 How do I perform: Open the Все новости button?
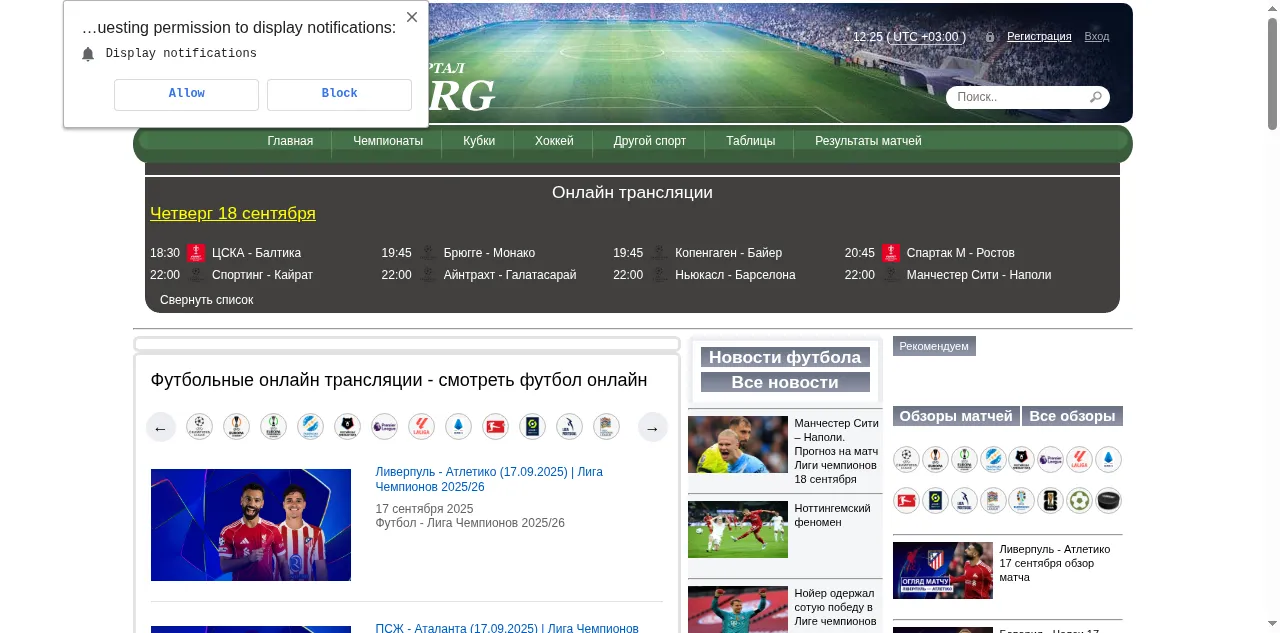click(x=785, y=382)
